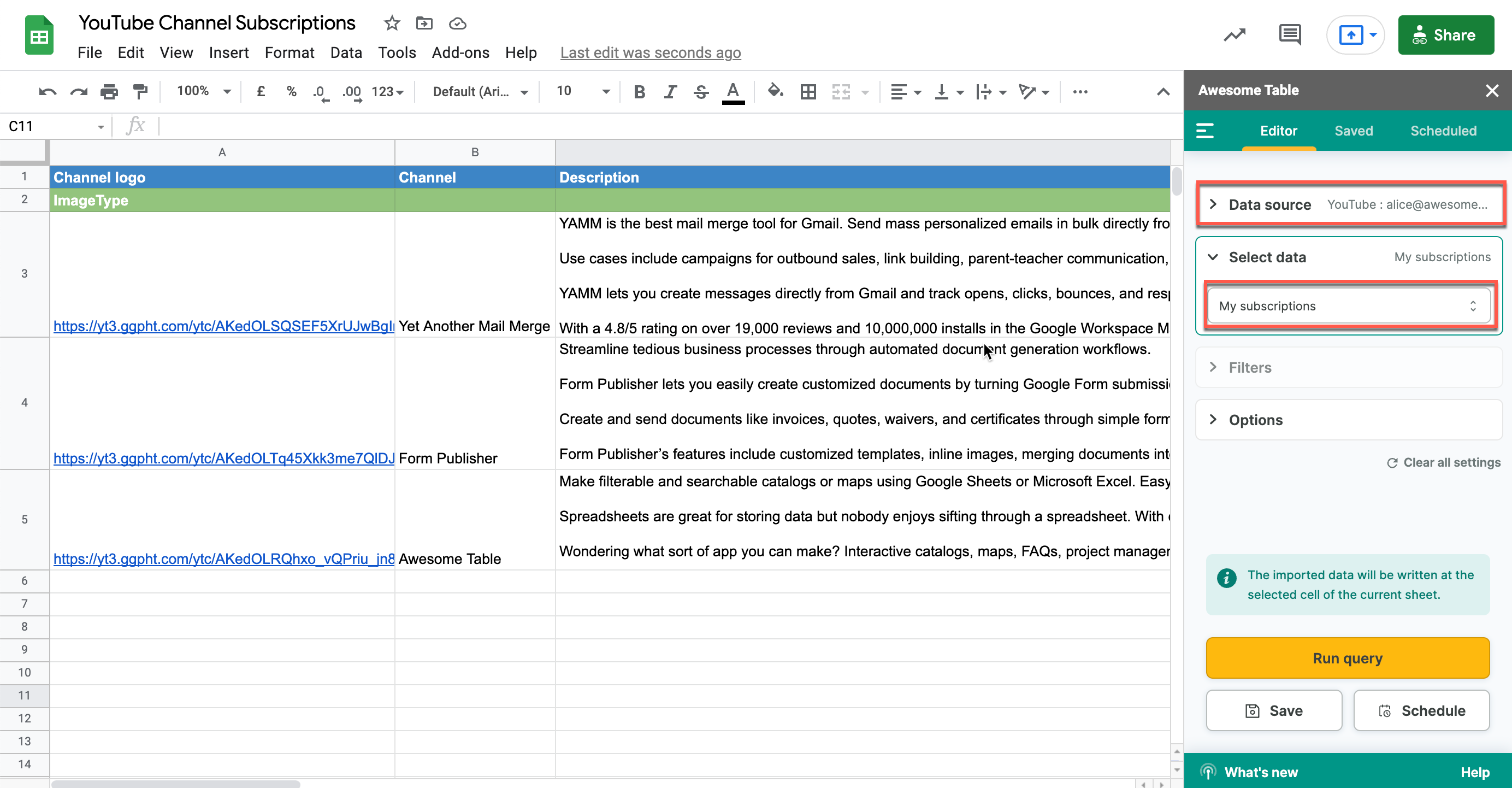The image size is (1512, 788).
Task: Click the Run query button
Action: (1348, 658)
